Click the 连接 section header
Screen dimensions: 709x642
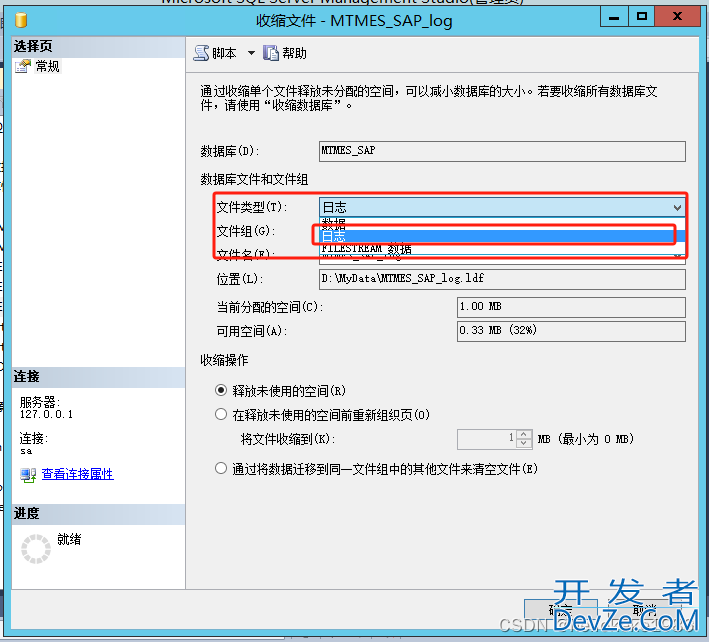98,377
